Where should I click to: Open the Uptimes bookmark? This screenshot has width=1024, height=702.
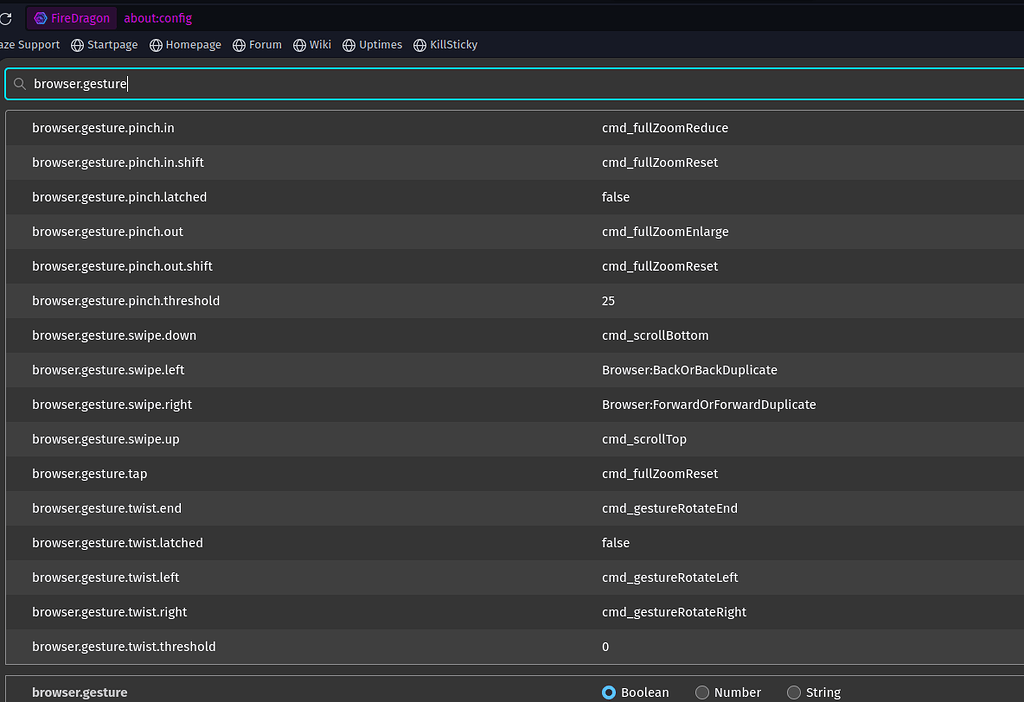(372, 45)
